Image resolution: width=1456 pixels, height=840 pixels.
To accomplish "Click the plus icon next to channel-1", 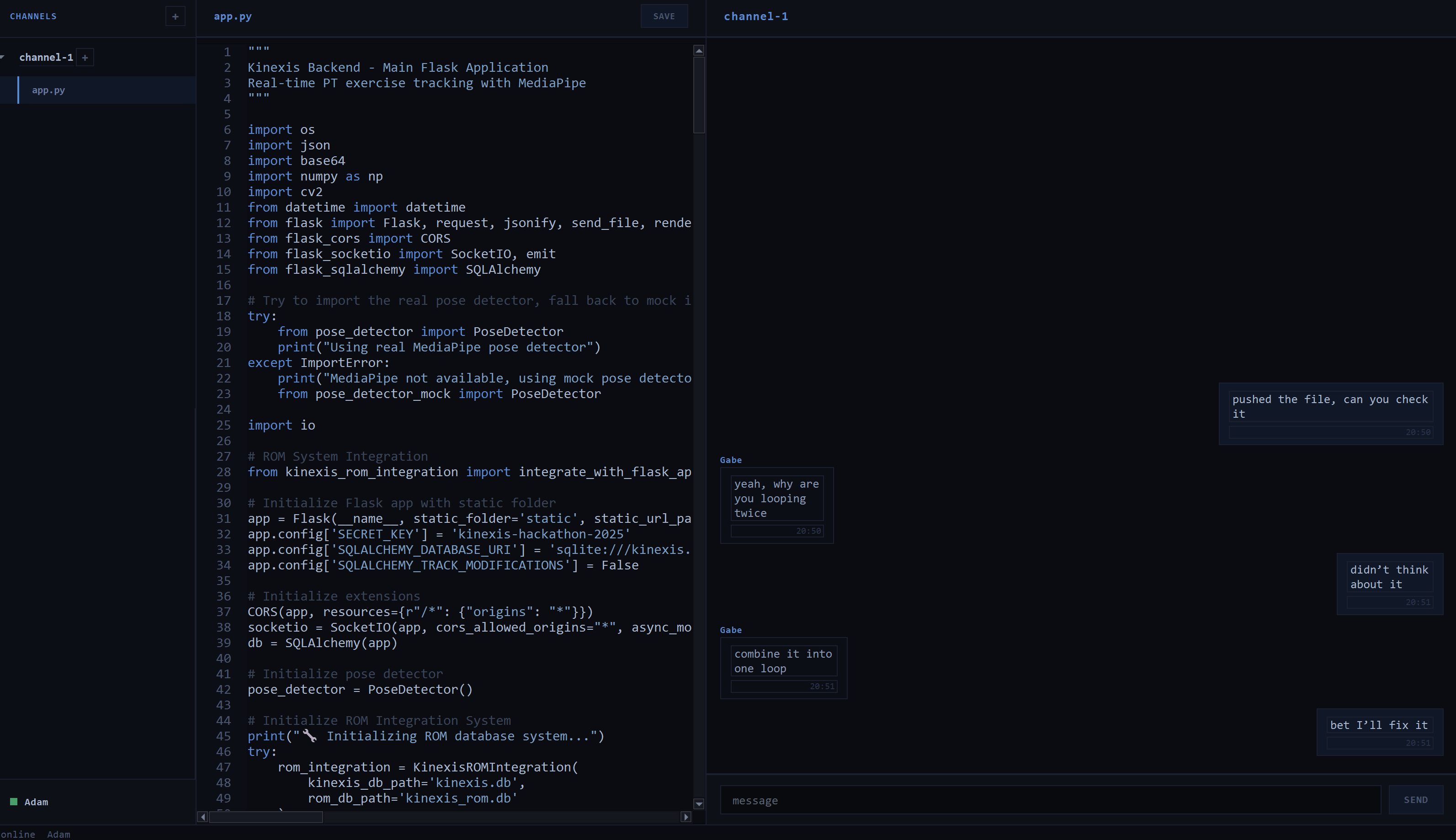I will [85, 57].
